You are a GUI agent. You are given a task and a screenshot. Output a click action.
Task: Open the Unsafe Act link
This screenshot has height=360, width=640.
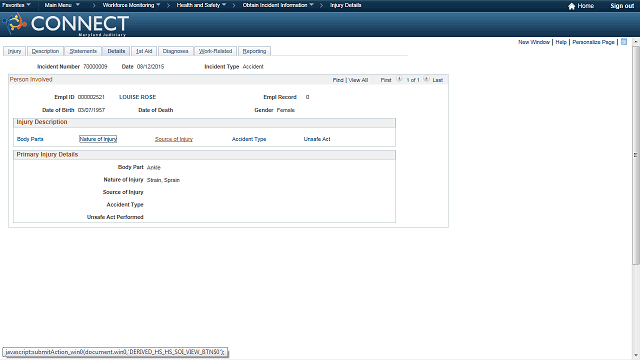[317, 139]
